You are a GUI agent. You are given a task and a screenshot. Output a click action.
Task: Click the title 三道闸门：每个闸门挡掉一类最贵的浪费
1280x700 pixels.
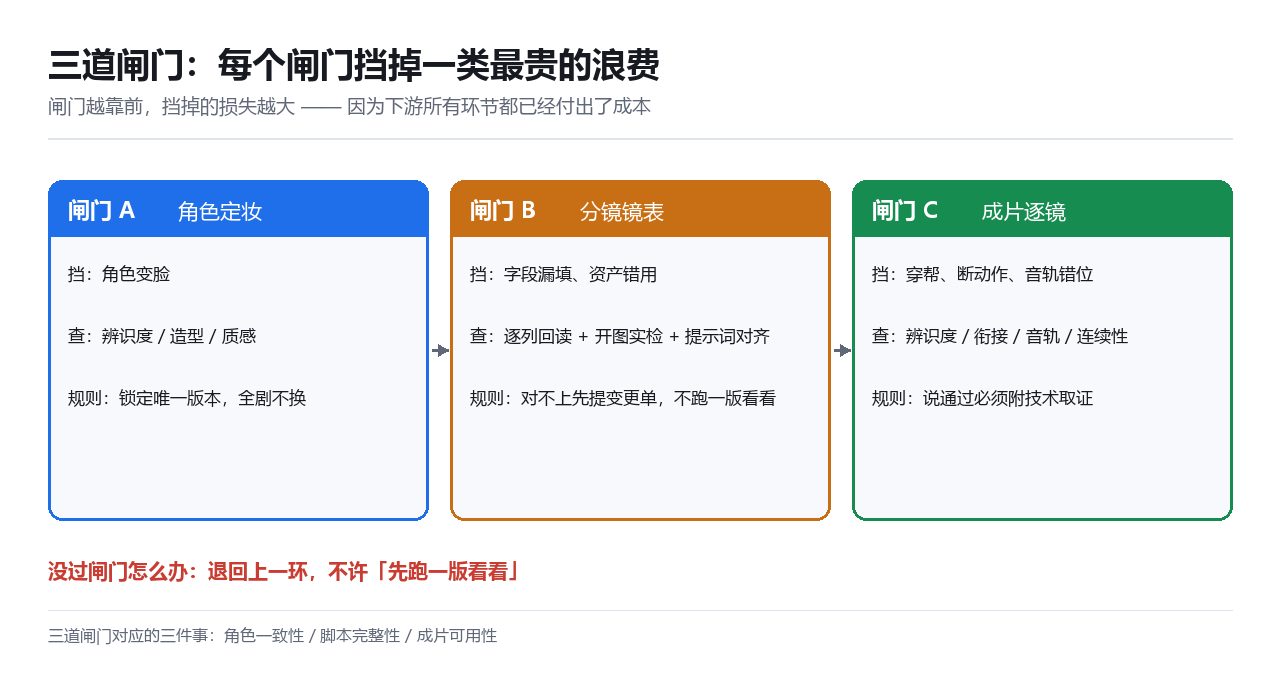(354, 66)
